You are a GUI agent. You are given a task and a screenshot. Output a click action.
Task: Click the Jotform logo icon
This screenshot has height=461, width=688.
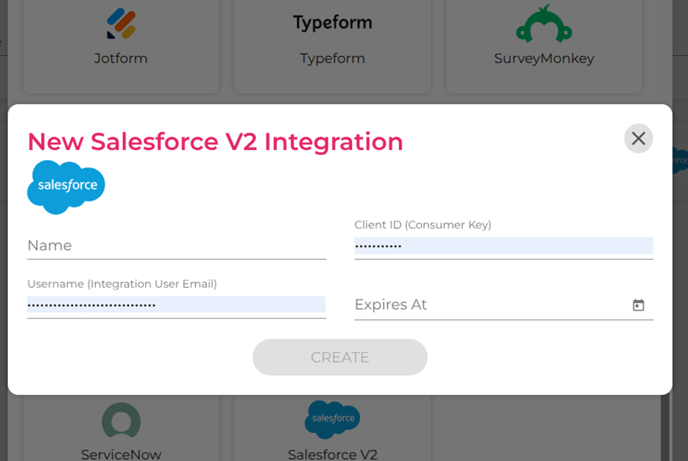[121, 23]
